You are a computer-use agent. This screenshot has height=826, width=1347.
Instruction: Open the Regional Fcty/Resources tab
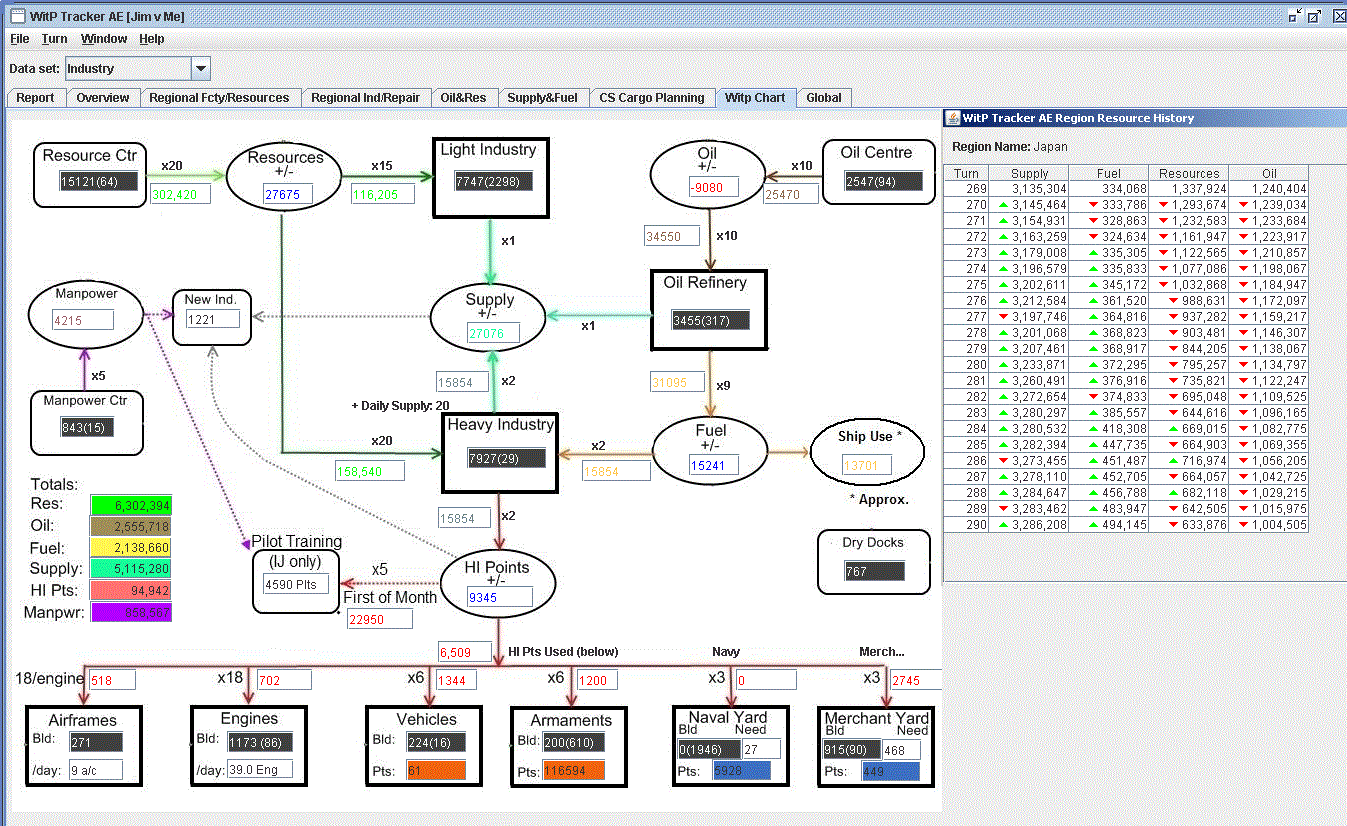coord(219,98)
